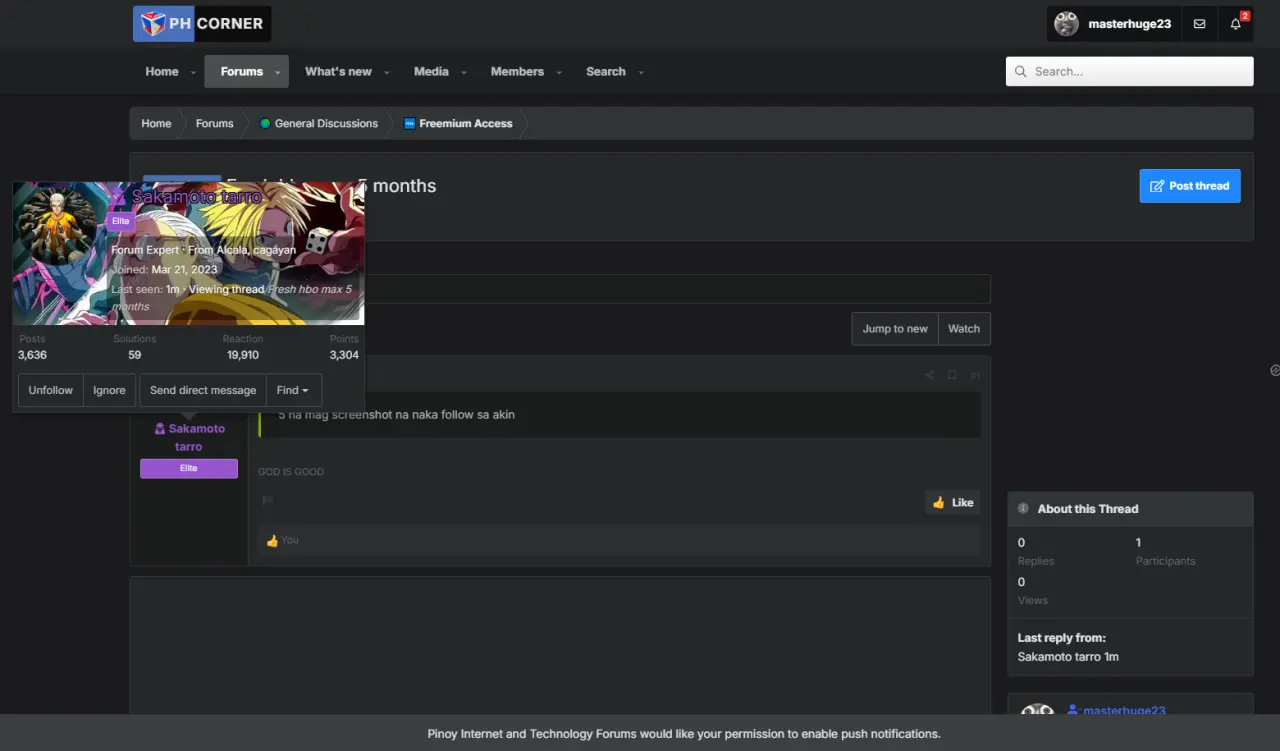Open the Search navigation tab

point(606,72)
